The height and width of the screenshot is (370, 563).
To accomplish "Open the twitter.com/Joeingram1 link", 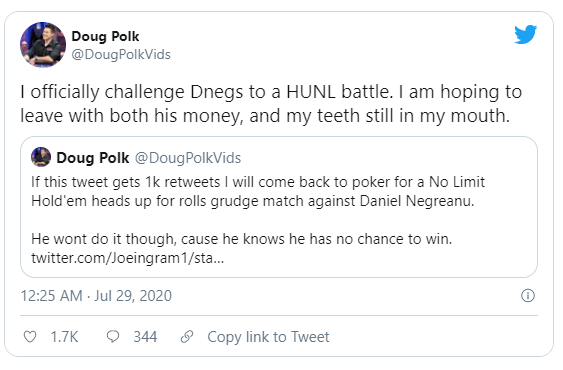I will (x=127, y=258).
